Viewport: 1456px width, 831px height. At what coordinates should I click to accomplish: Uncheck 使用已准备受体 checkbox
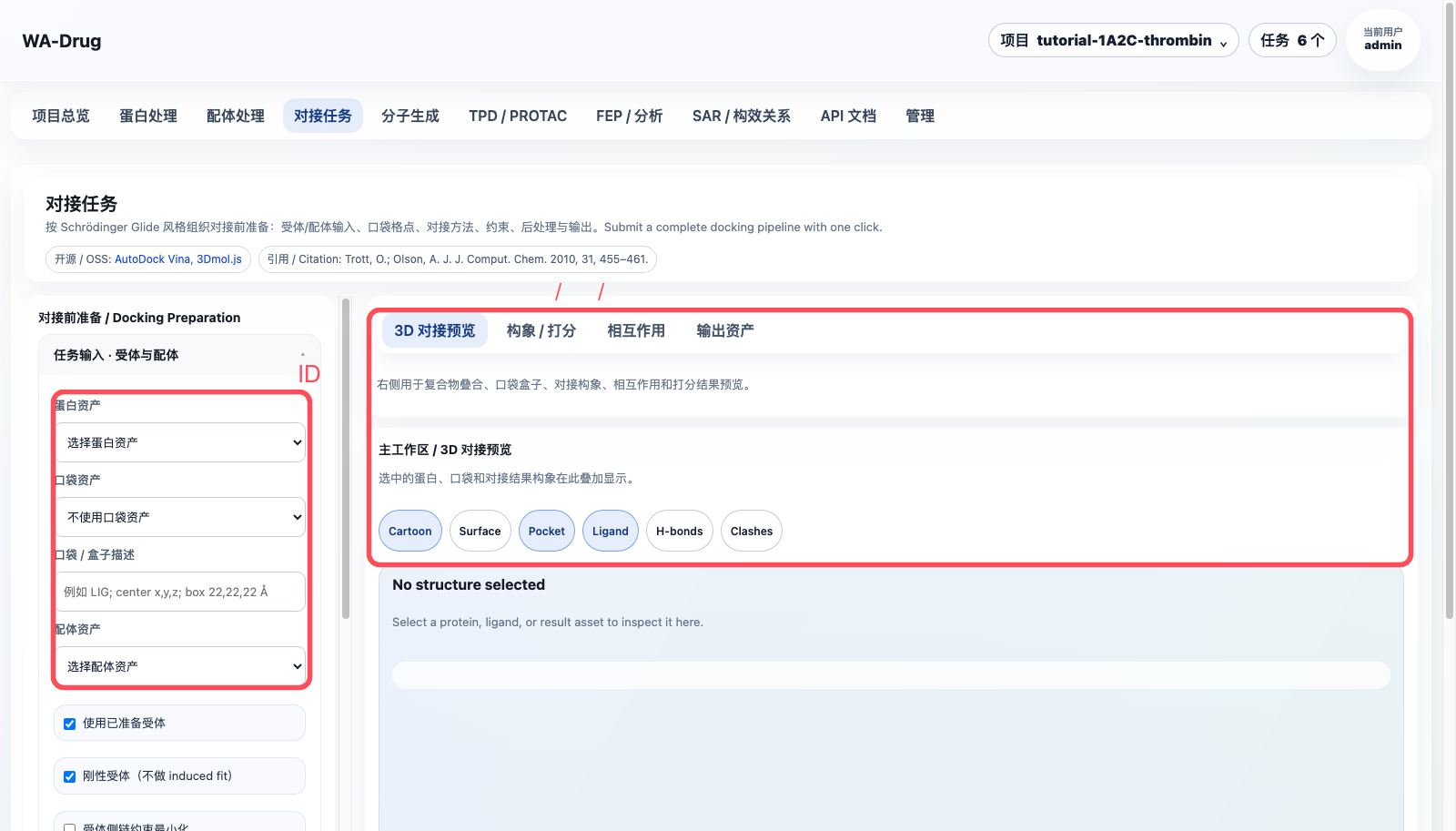point(69,724)
